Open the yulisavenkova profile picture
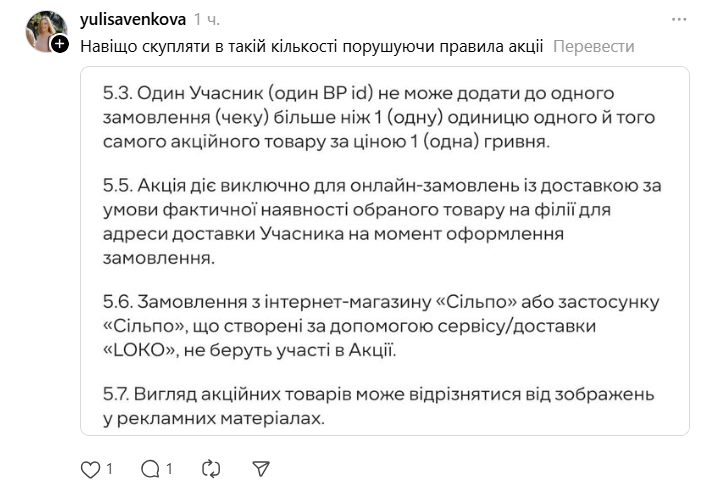This screenshot has height=490, width=707. 46,30
